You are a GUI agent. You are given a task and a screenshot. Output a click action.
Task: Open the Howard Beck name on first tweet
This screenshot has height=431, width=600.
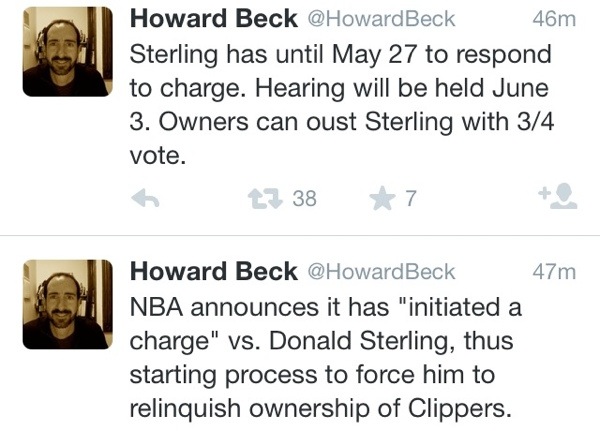tap(214, 18)
